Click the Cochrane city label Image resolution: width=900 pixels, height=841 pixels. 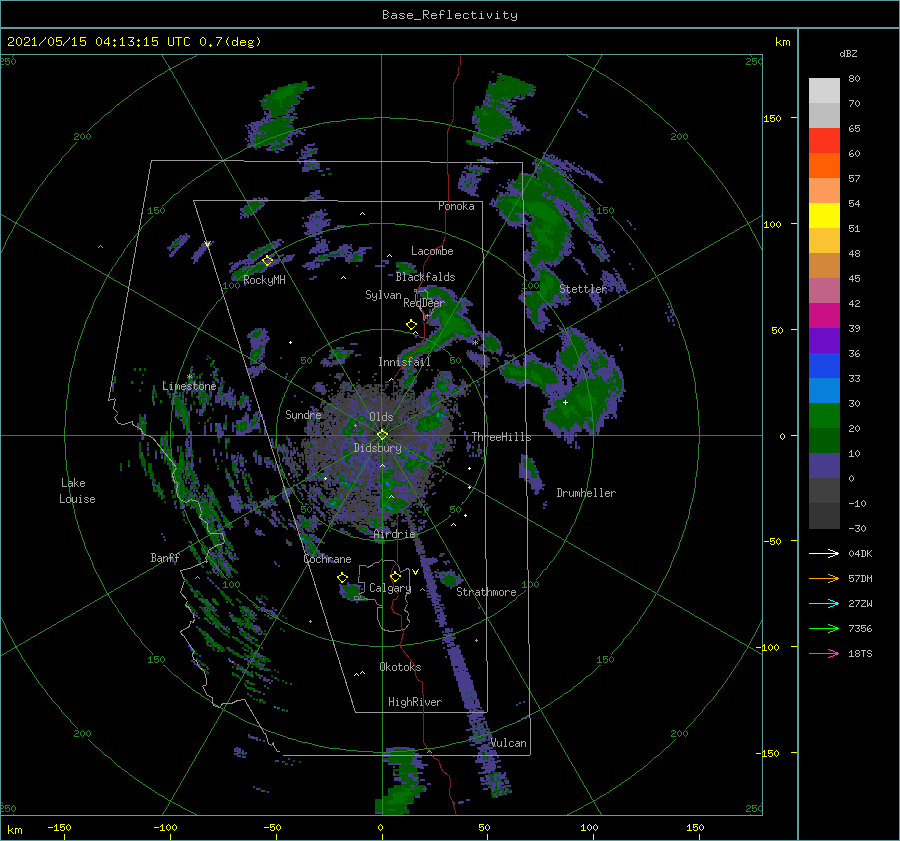pos(327,559)
